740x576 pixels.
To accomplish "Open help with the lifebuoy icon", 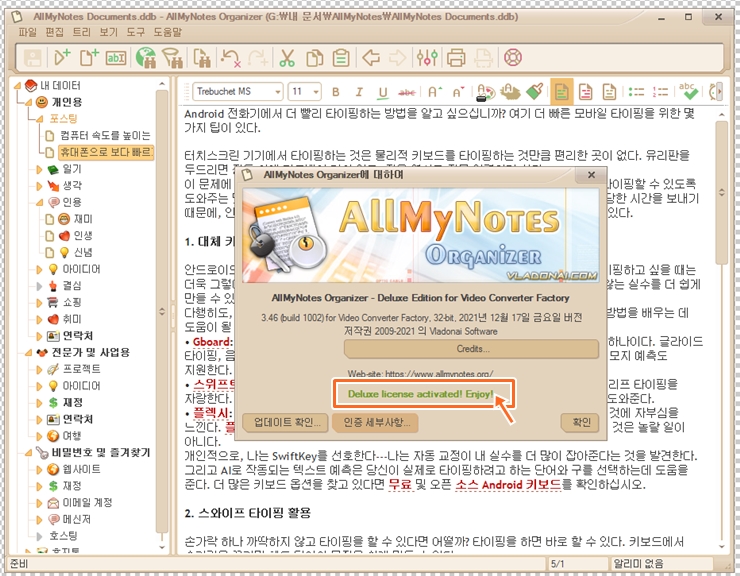I will (x=513, y=58).
